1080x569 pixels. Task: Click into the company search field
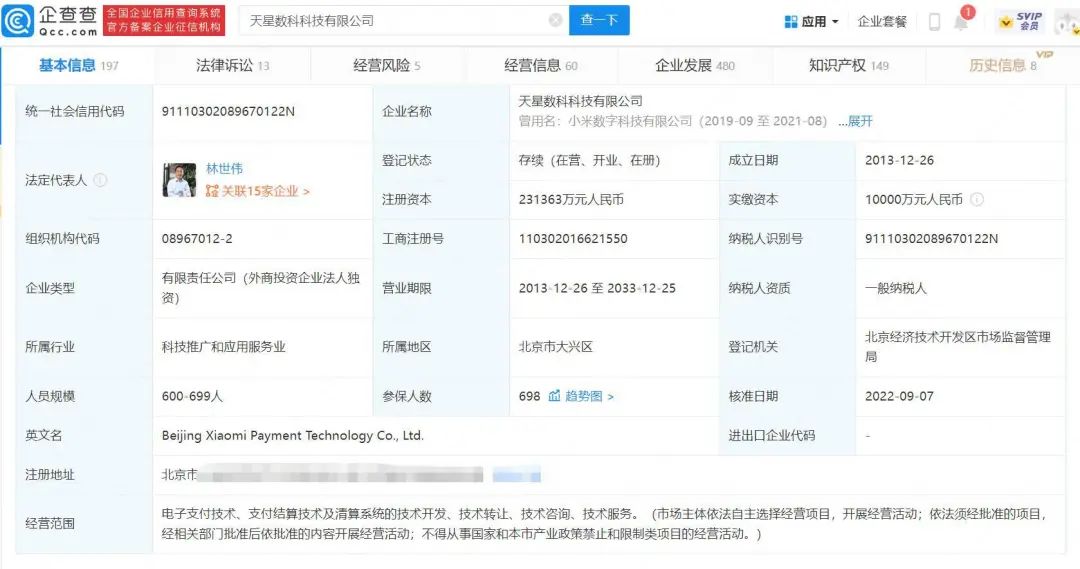(395, 20)
